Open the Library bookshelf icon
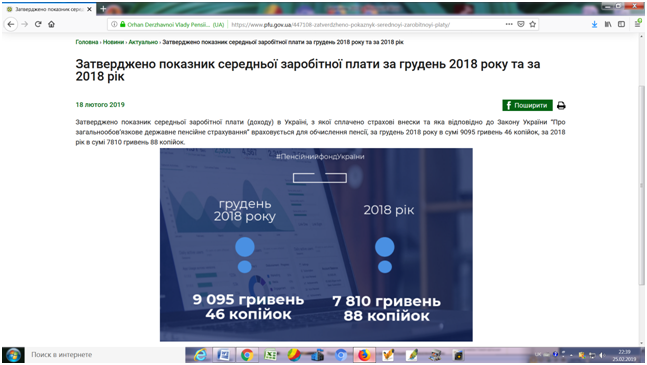 click(608, 24)
